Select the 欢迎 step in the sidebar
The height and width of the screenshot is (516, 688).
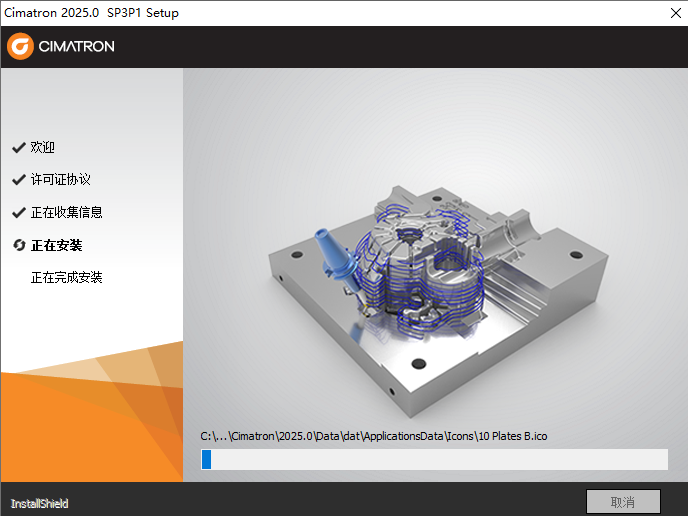(43, 147)
